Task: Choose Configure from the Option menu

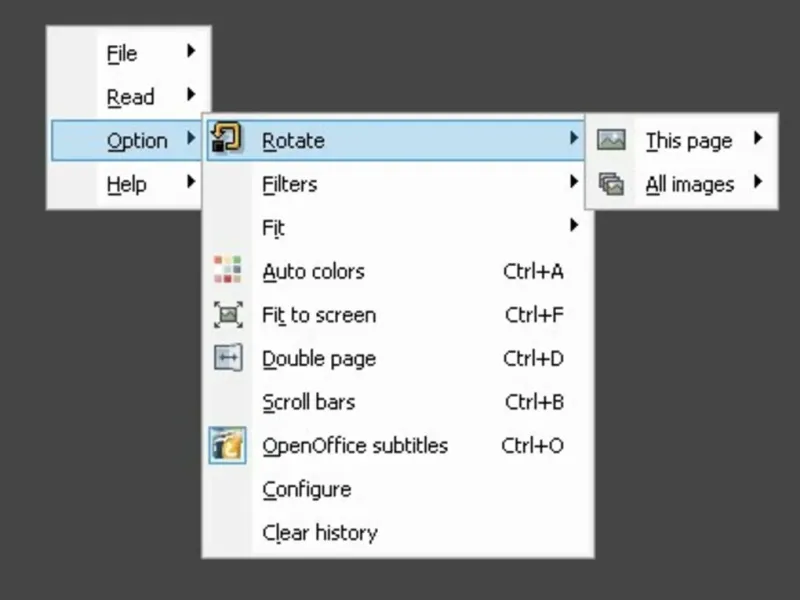Action: [306, 489]
